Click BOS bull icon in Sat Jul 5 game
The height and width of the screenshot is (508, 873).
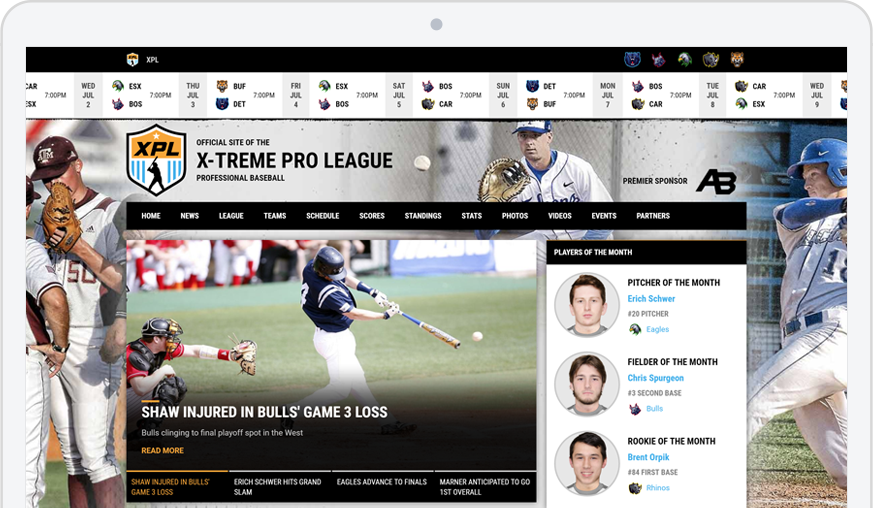tap(428, 86)
